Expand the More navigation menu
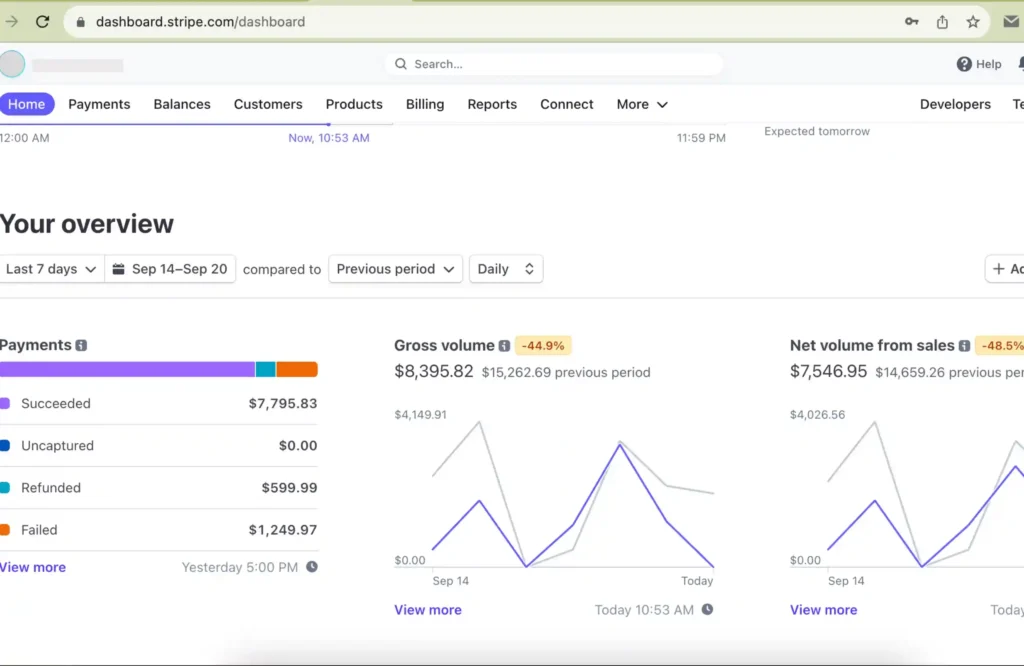 click(x=642, y=104)
